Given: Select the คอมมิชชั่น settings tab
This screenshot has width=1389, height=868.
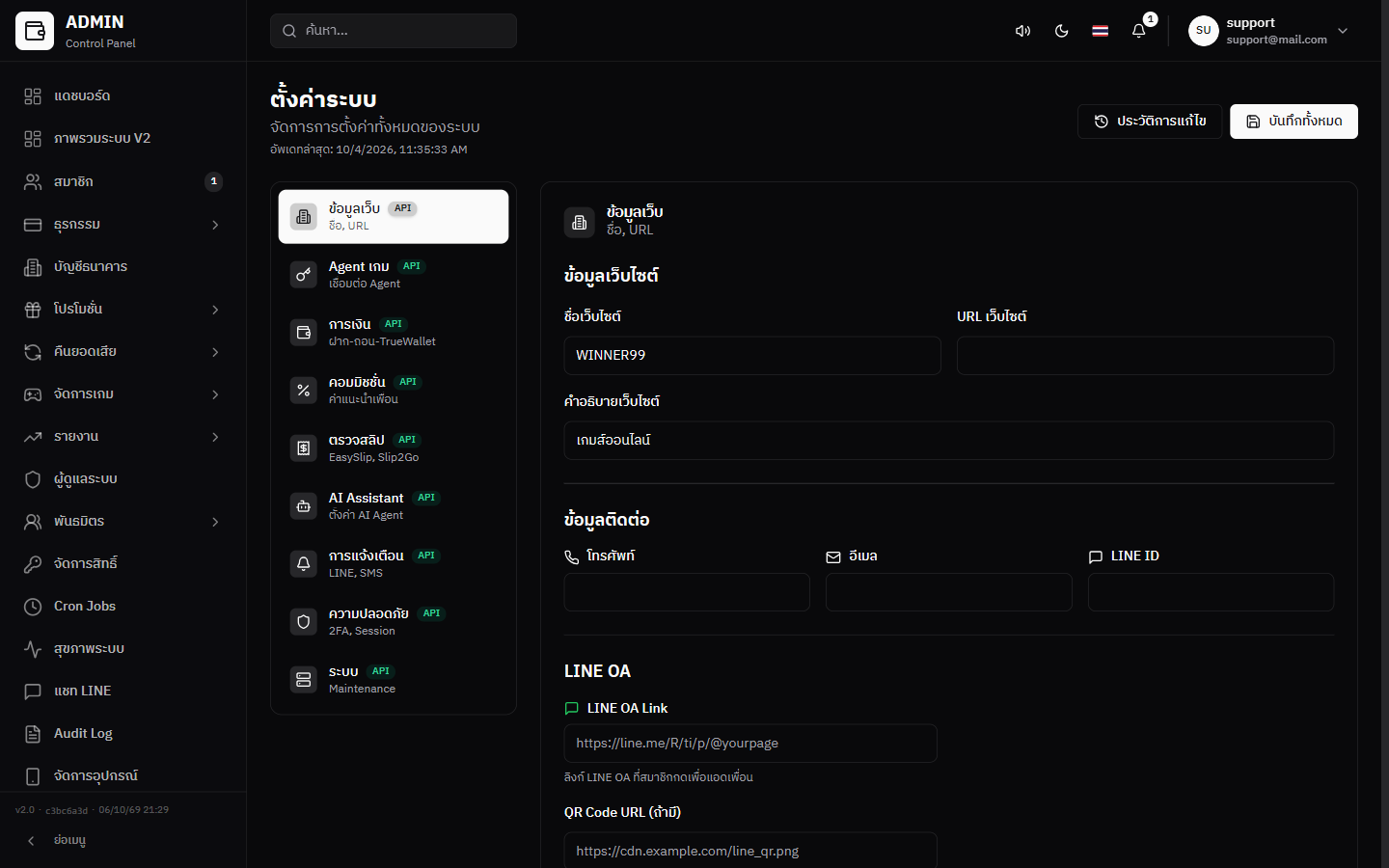Looking at the screenshot, I should (x=394, y=391).
